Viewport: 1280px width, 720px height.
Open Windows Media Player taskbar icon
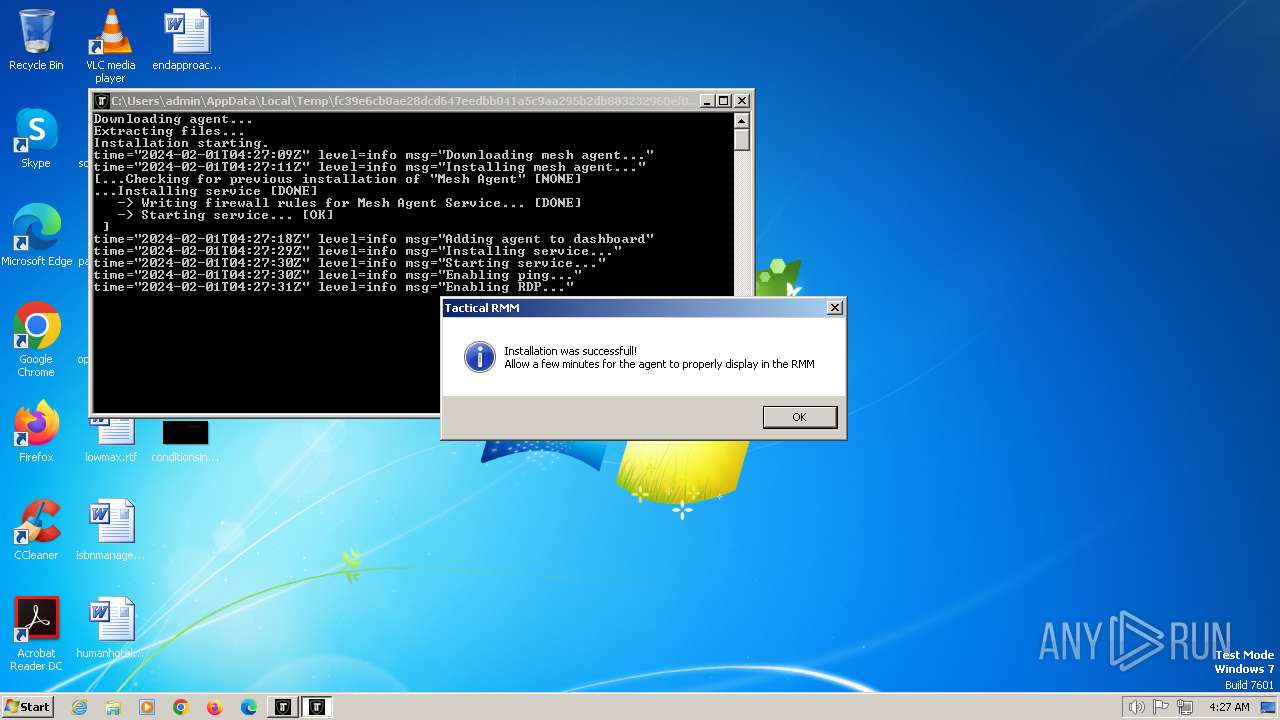[x=147, y=707]
